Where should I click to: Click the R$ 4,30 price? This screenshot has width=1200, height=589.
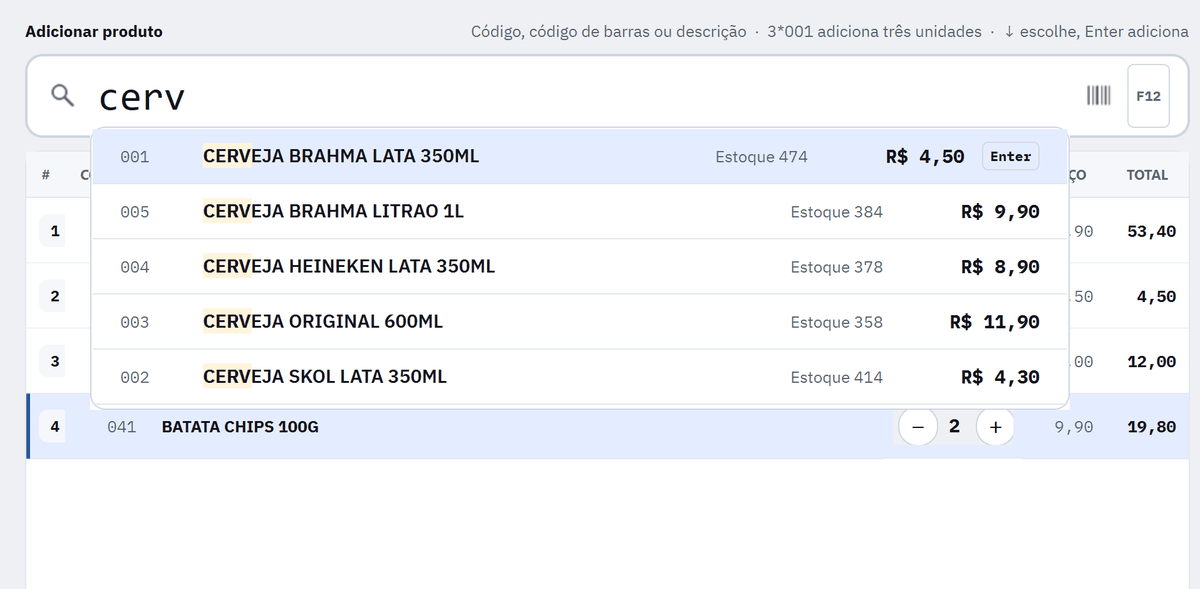(x=1000, y=377)
